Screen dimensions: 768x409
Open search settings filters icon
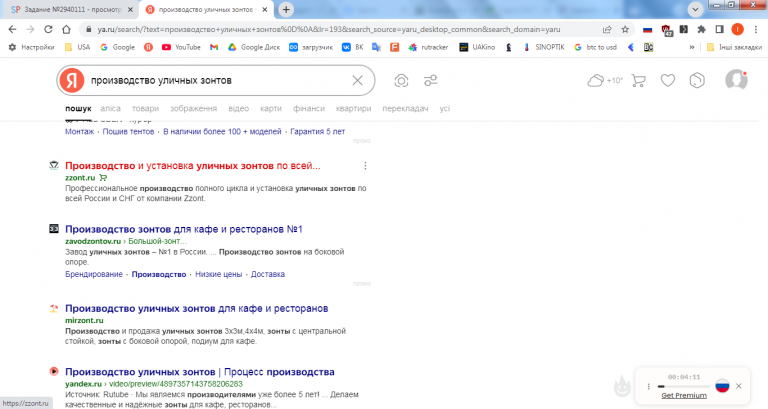(x=431, y=80)
